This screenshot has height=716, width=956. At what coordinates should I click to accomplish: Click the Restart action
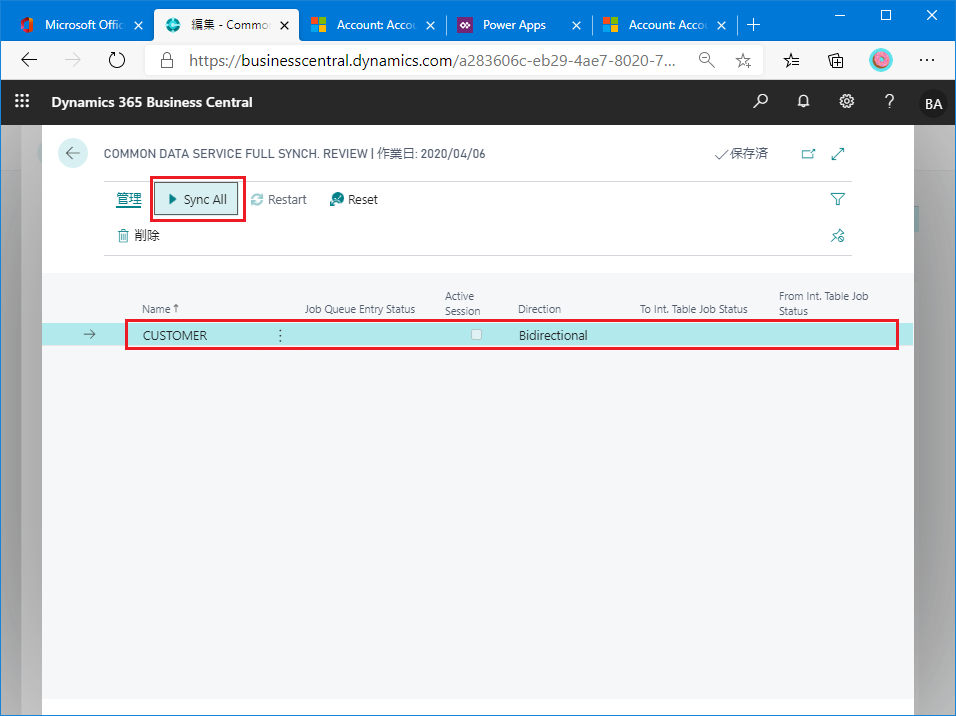click(x=279, y=200)
